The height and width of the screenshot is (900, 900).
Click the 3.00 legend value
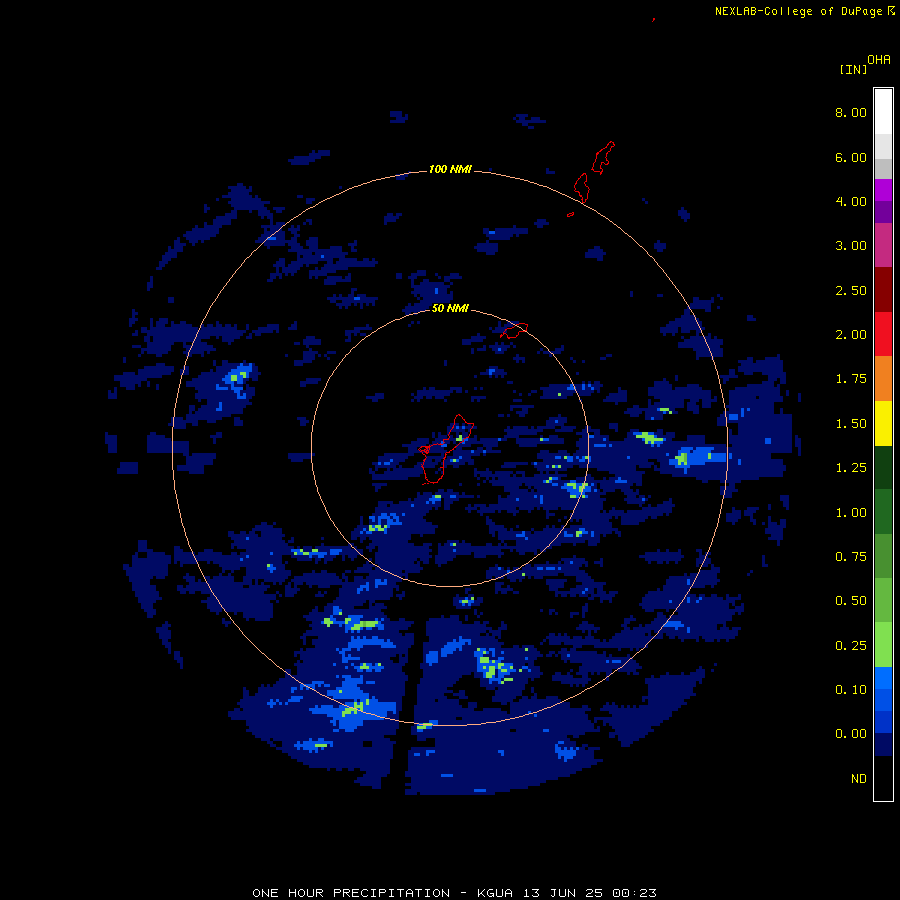(x=851, y=246)
